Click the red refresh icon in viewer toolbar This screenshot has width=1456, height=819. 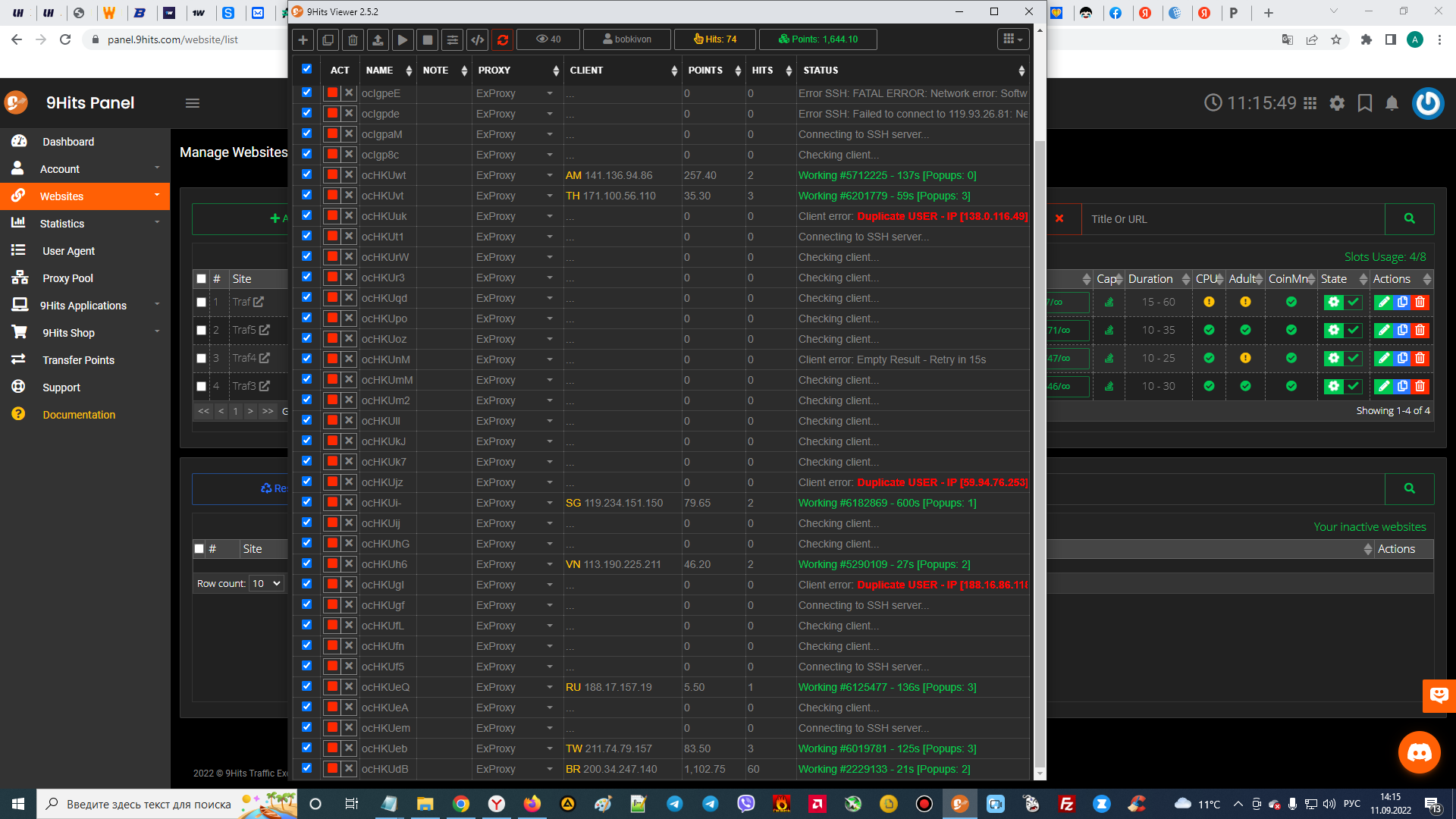503,39
